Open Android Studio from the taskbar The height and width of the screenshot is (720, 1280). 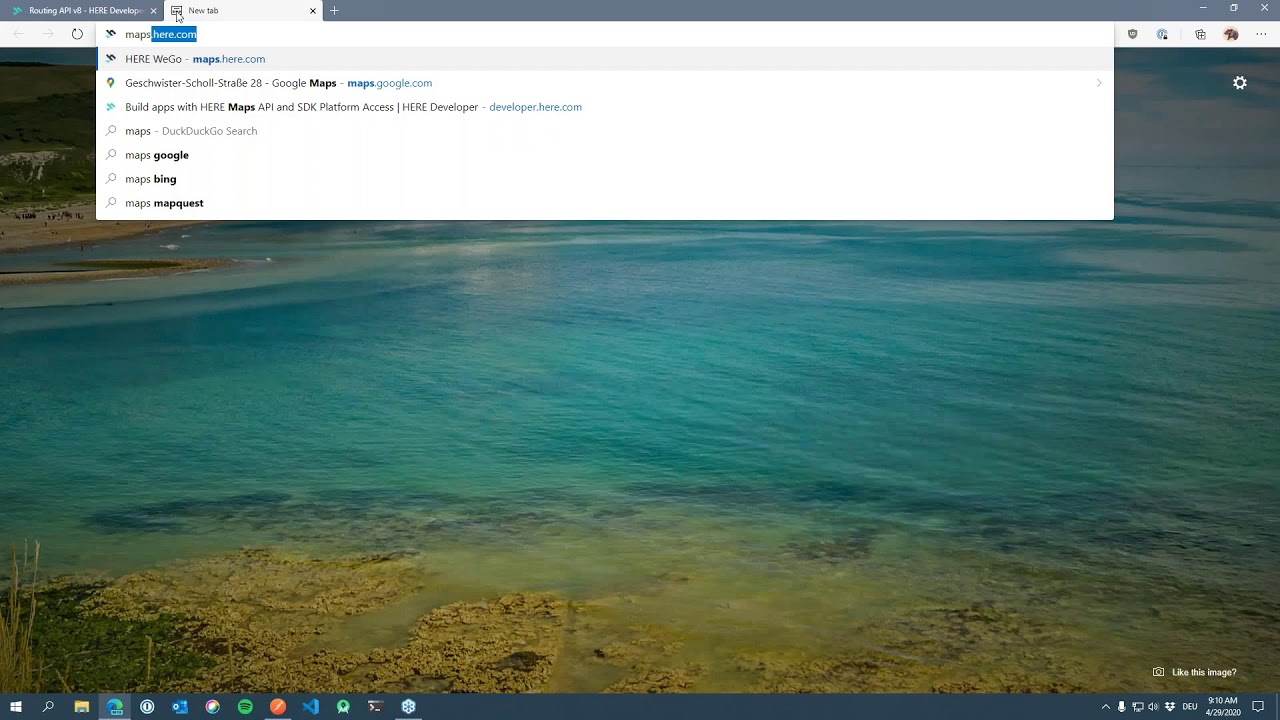[x=343, y=707]
